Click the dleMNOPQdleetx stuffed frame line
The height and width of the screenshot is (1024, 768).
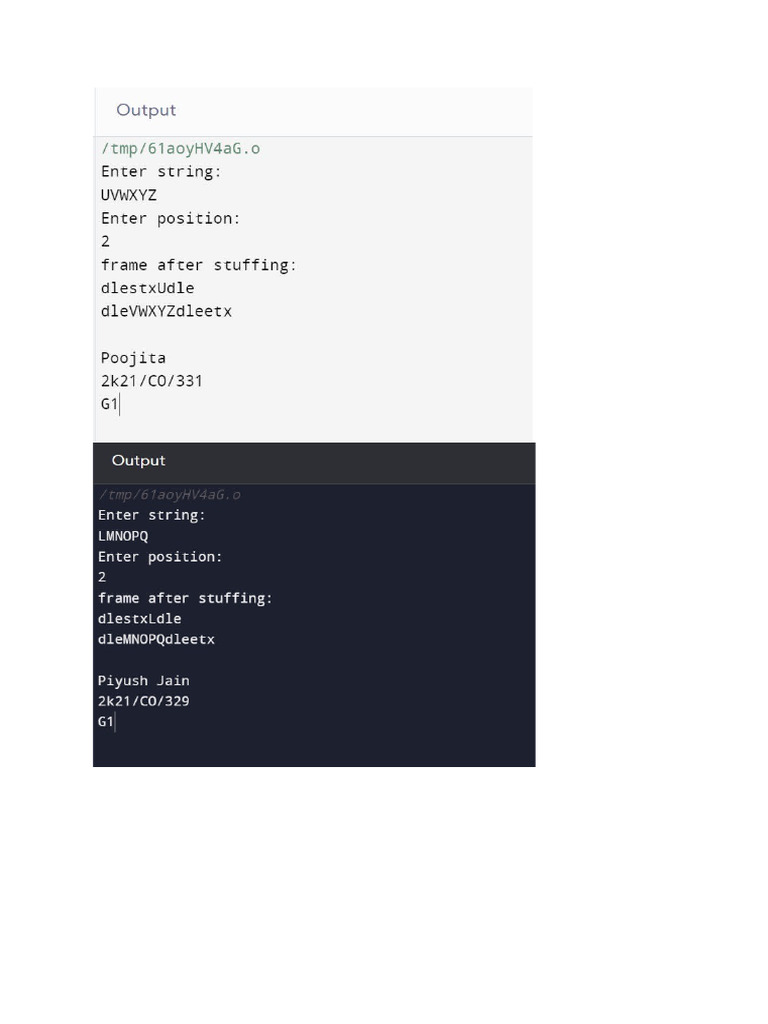coord(156,639)
